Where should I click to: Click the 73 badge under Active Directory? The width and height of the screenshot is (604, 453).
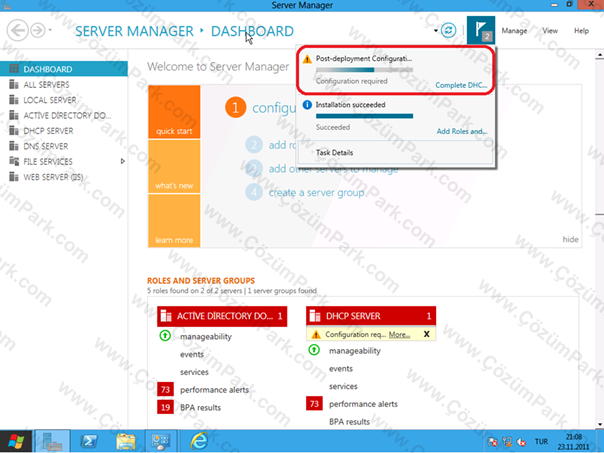165,389
